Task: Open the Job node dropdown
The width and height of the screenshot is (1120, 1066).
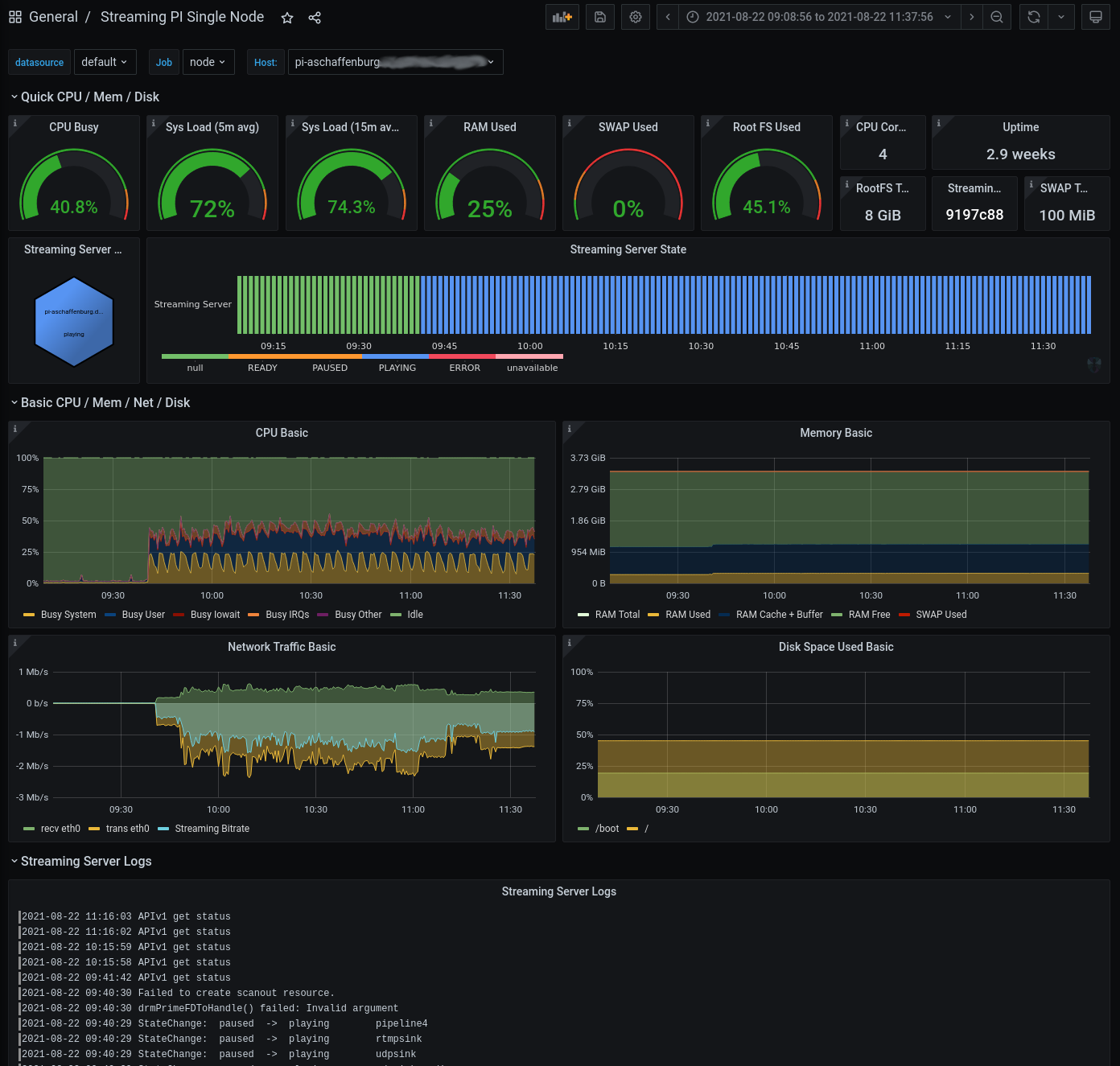Action: [208, 62]
